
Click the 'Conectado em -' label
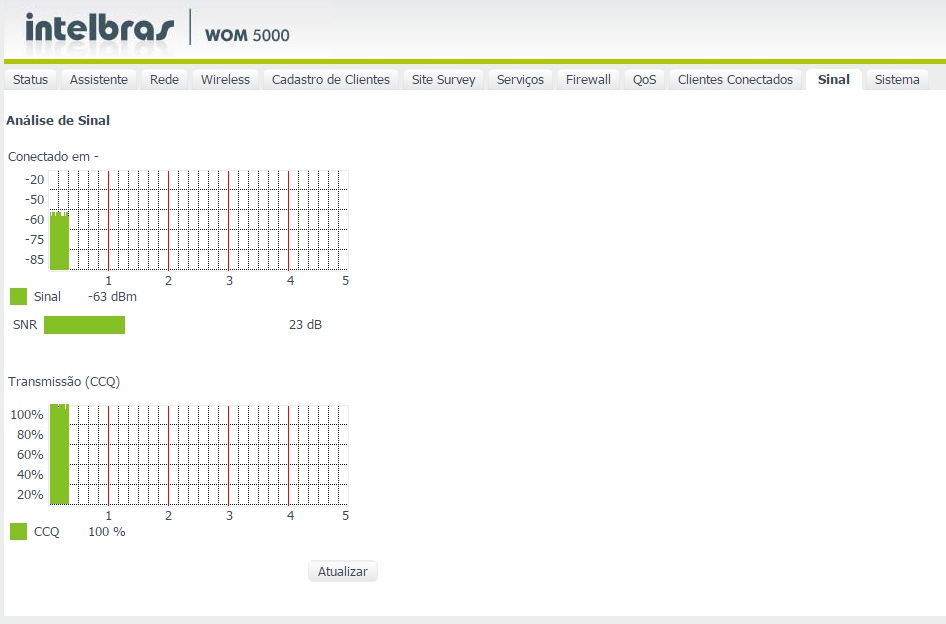coord(53,156)
